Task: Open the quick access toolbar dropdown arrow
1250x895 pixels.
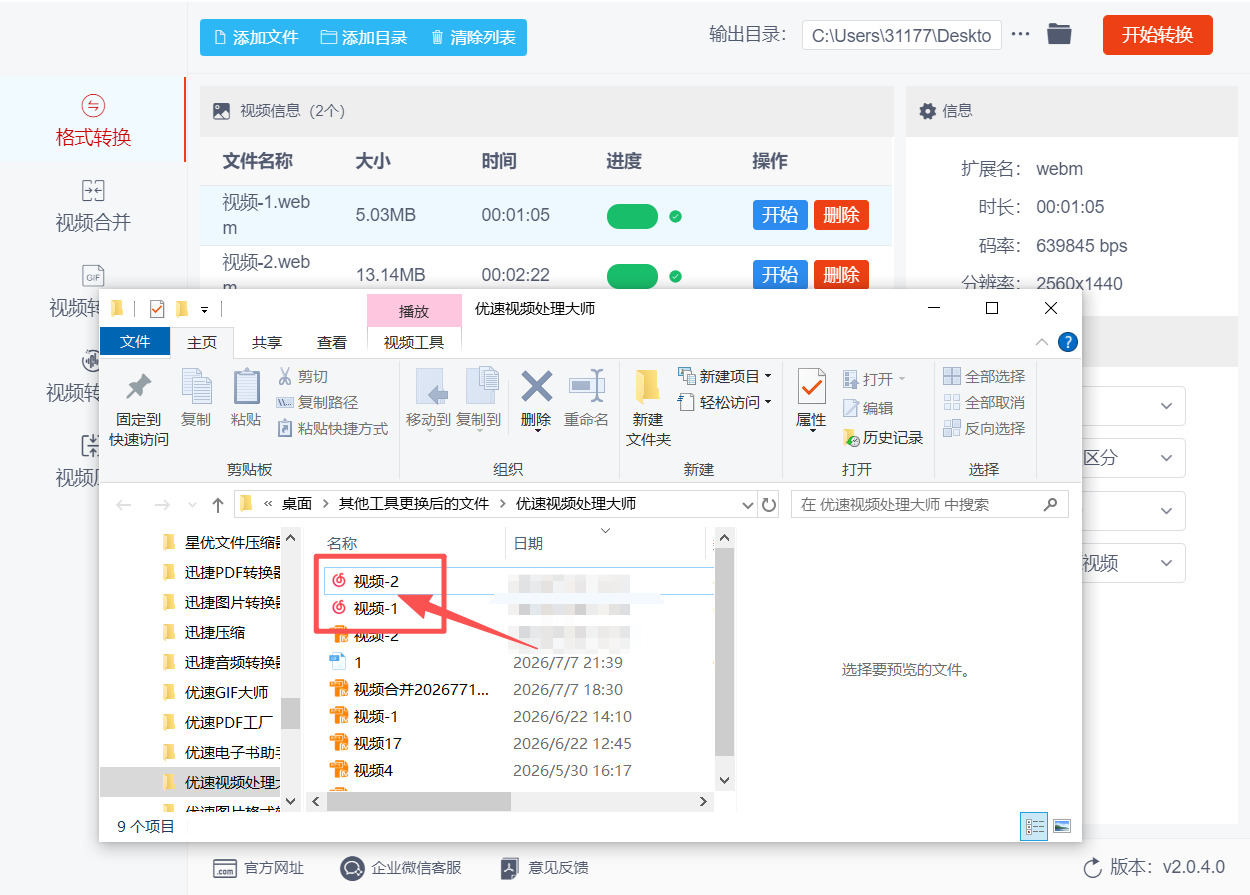Action: coord(205,309)
